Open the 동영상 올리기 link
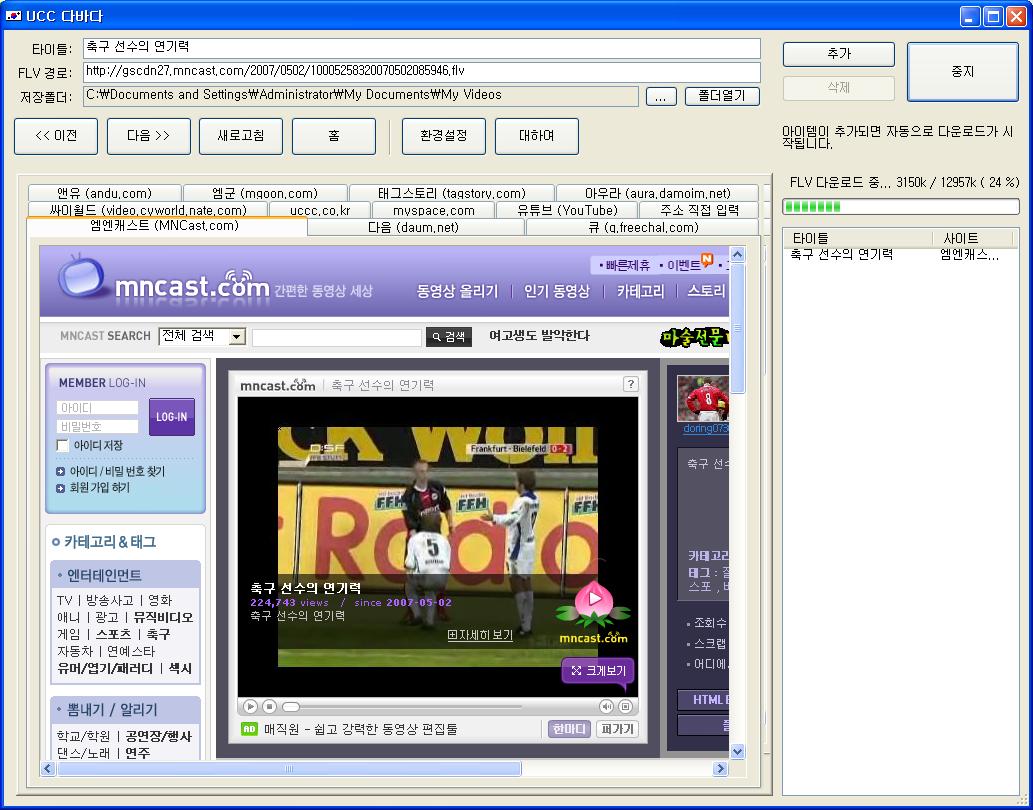This screenshot has height=810, width=1033. (x=457, y=291)
